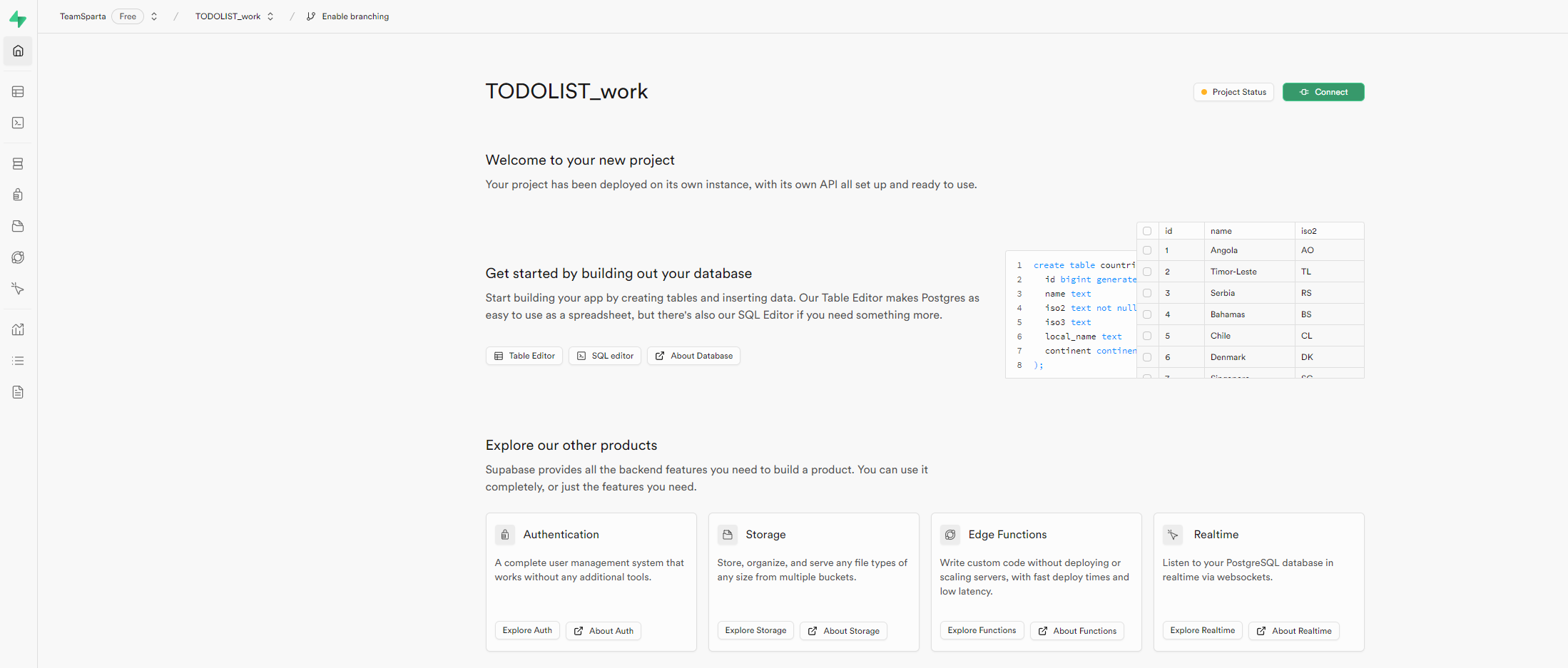Expand TODOLIST_work project switcher
The image size is (1568, 668).
point(270,16)
